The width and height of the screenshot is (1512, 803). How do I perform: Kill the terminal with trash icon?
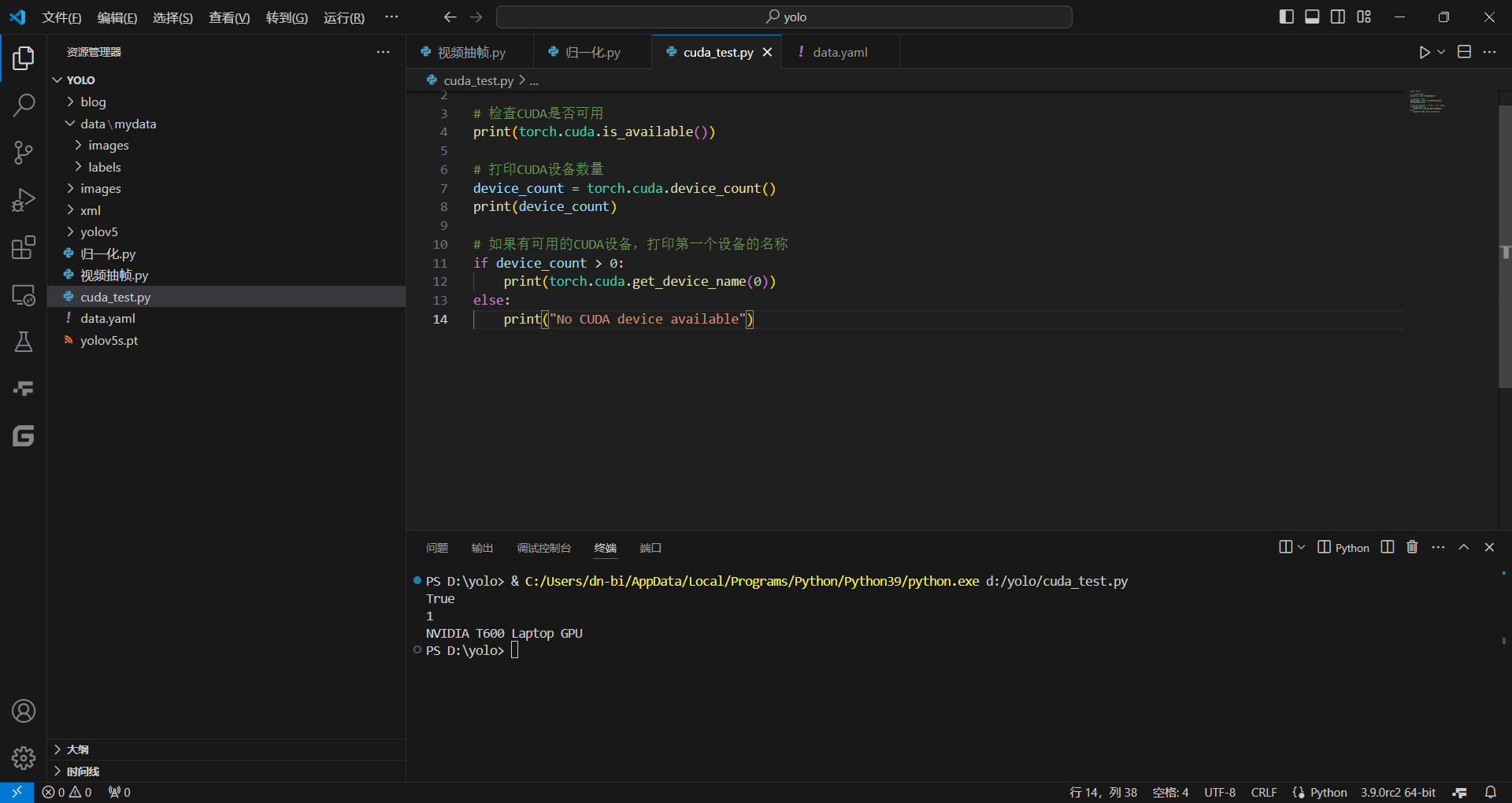click(x=1412, y=547)
